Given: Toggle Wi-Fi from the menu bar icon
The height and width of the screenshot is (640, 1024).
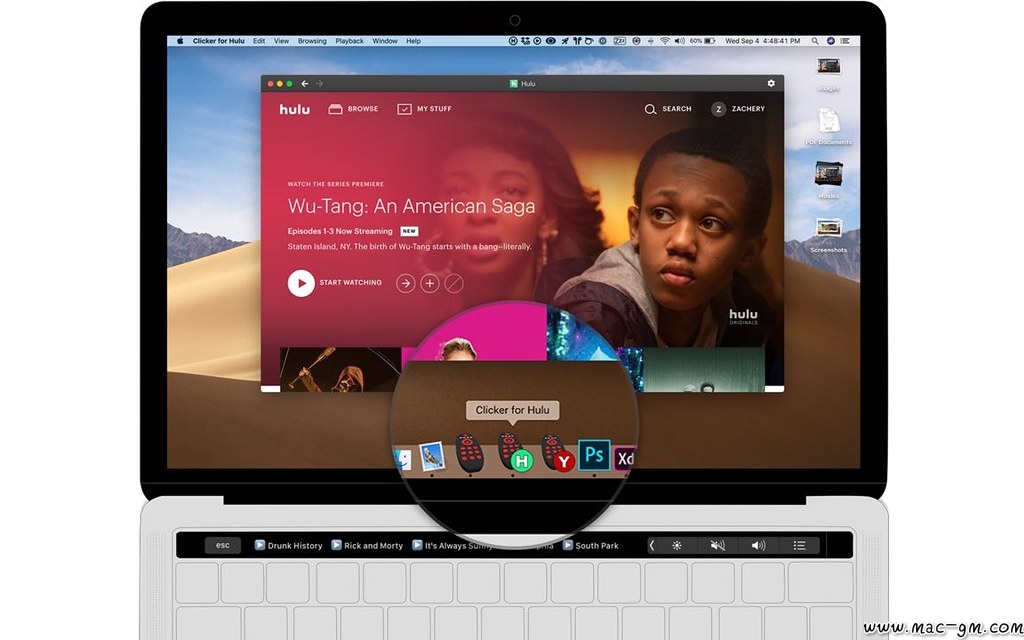Looking at the screenshot, I should [x=665, y=40].
